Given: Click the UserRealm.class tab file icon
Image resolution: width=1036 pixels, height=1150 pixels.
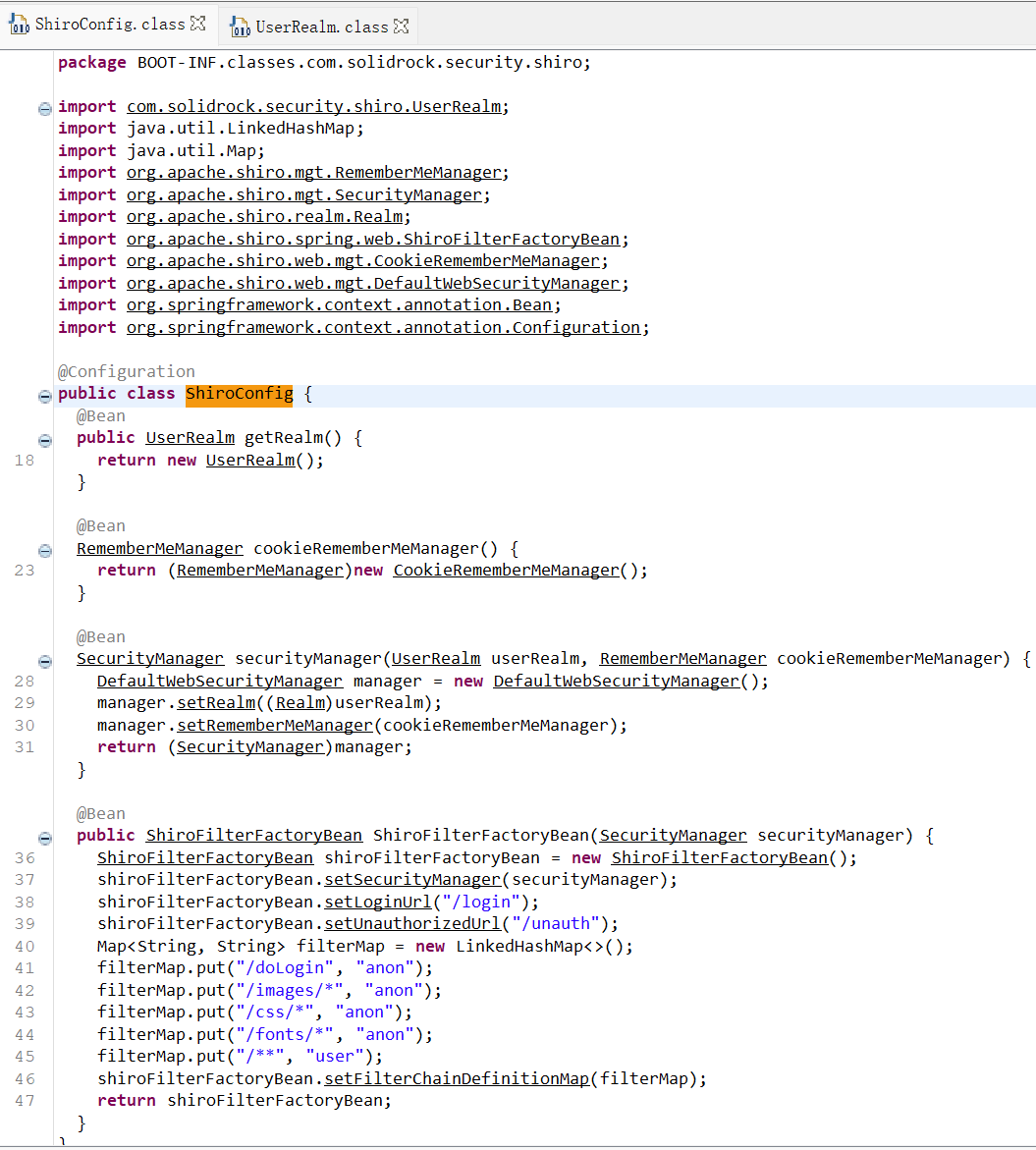Looking at the screenshot, I should click(x=241, y=27).
